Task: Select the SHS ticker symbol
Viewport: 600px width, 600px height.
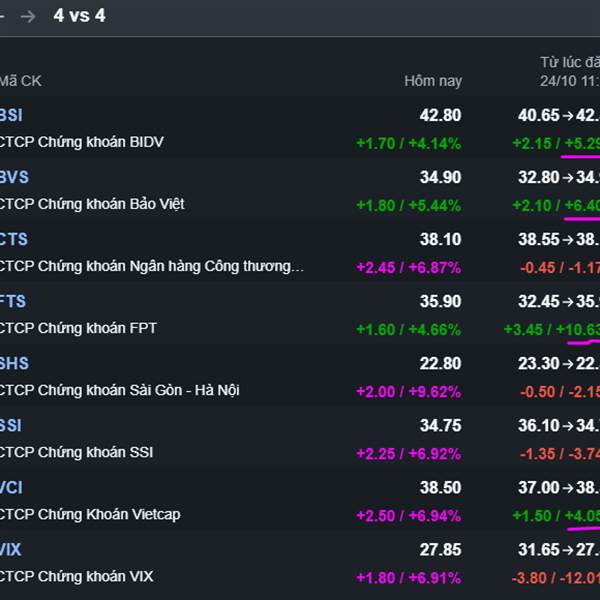Action: click(14, 363)
